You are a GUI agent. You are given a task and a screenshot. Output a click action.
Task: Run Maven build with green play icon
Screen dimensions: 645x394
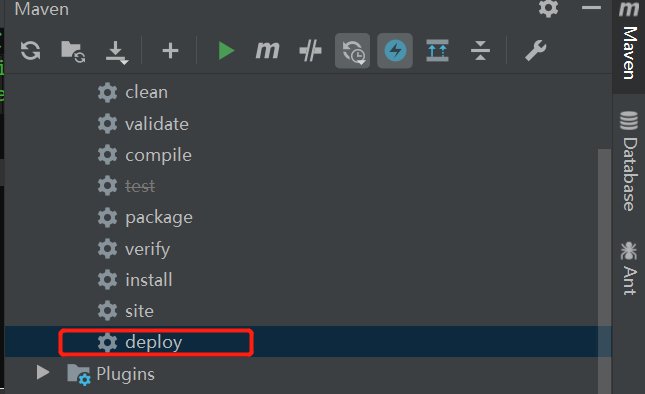tap(226, 51)
